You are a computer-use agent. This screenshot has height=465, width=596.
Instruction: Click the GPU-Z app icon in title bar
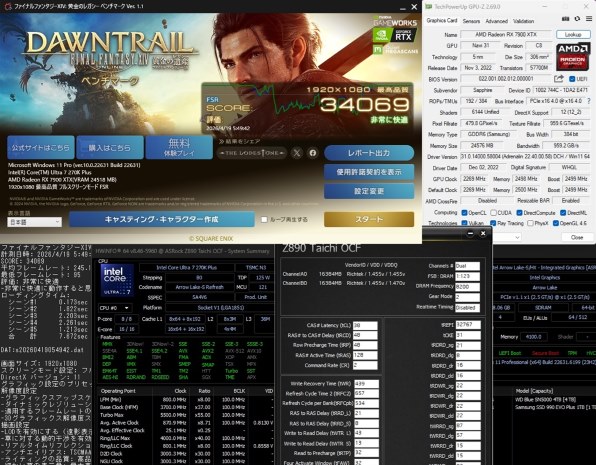click(x=428, y=6)
